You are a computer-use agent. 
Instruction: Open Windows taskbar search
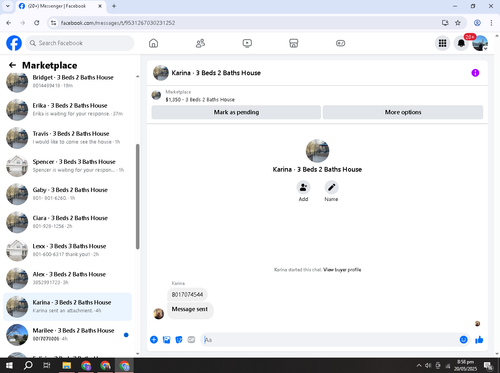click(x=28, y=366)
